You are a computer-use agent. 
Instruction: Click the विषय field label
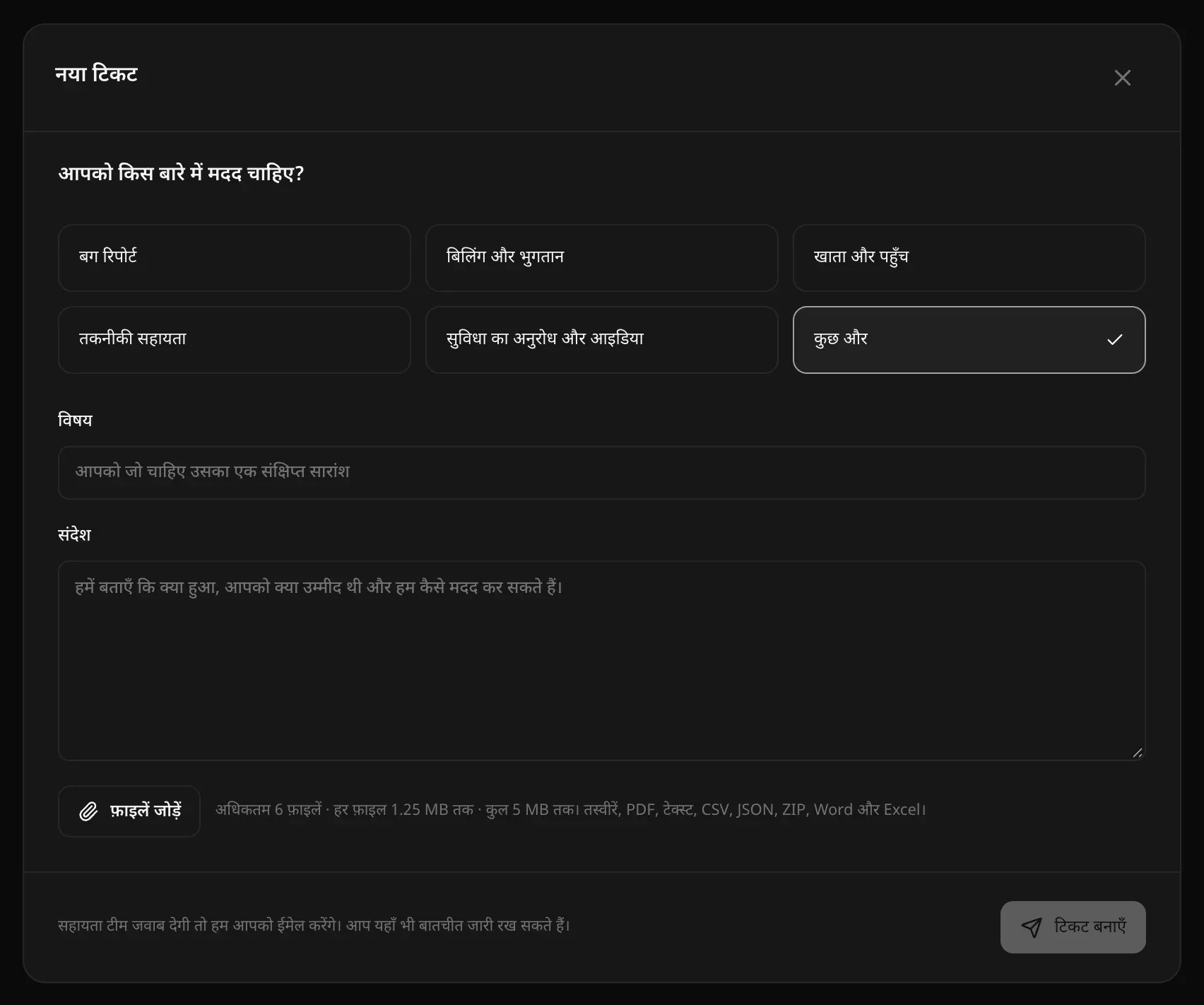(x=75, y=420)
